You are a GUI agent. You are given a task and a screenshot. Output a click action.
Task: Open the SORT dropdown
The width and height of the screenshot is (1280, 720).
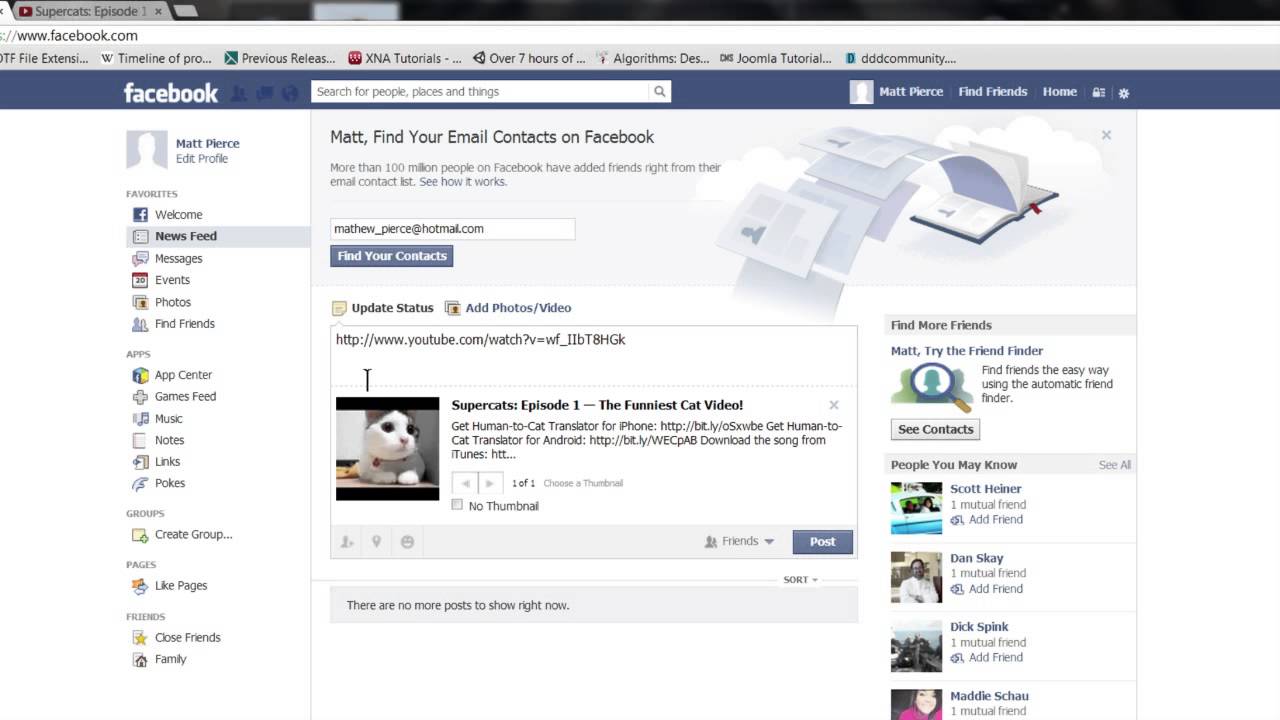(800, 580)
